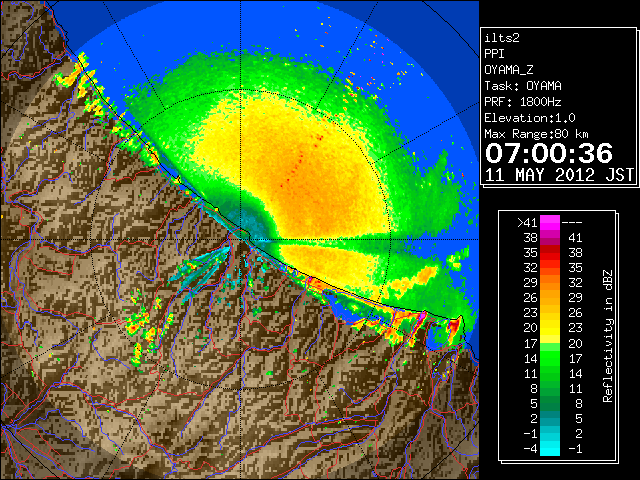Click the "41" label right of purple band

click(575, 238)
